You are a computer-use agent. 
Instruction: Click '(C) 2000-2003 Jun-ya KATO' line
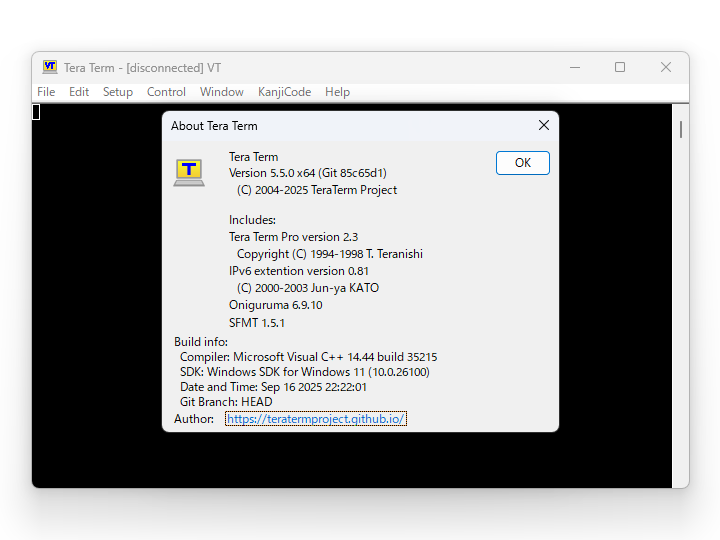[x=308, y=288]
